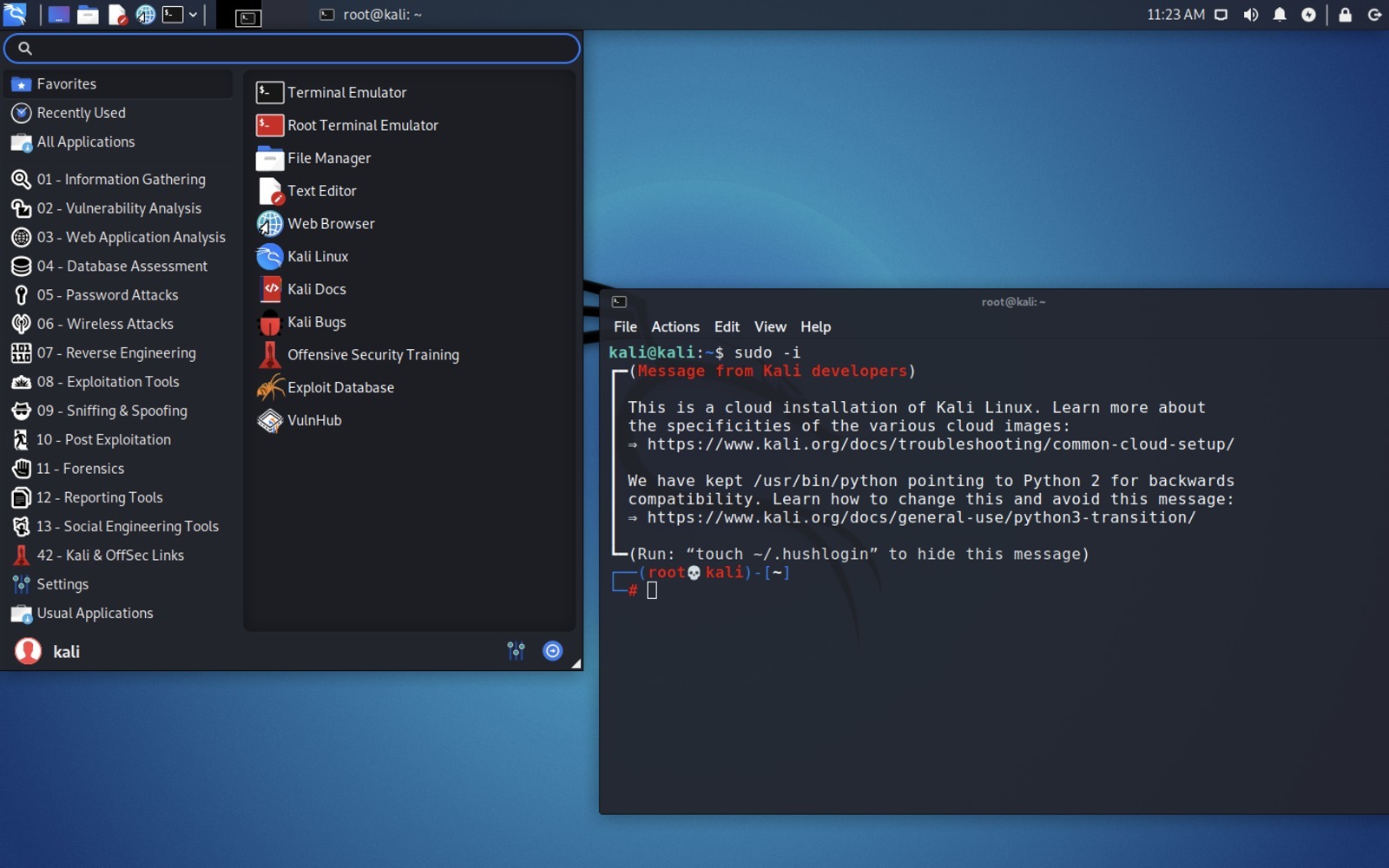Click the common-cloud-setup URL in terminal
The width and height of the screenshot is (1389, 868).
pyautogui.click(x=940, y=444)
